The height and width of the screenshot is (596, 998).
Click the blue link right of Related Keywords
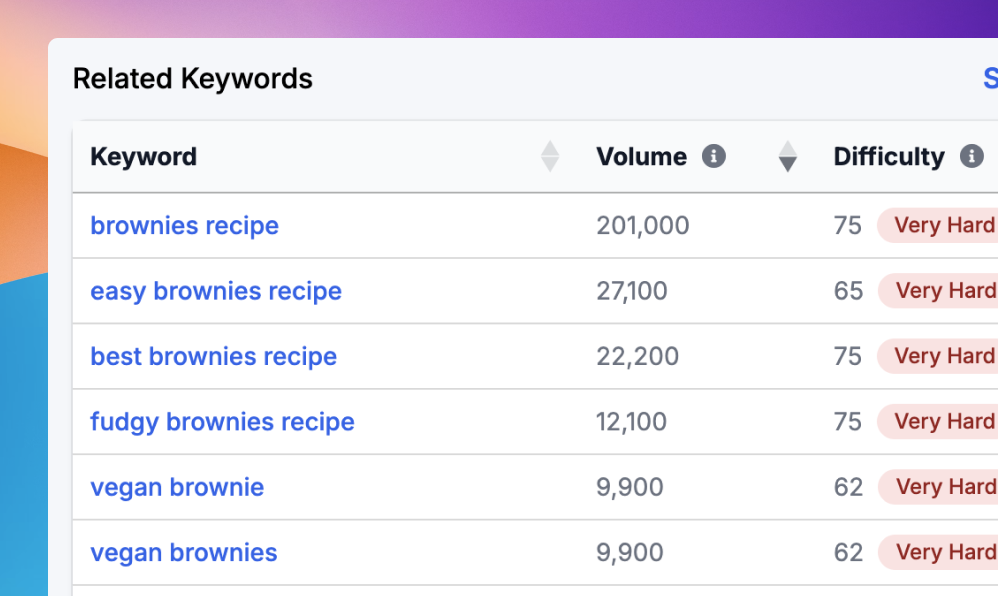pyautogui.click(x=989, y=79)
